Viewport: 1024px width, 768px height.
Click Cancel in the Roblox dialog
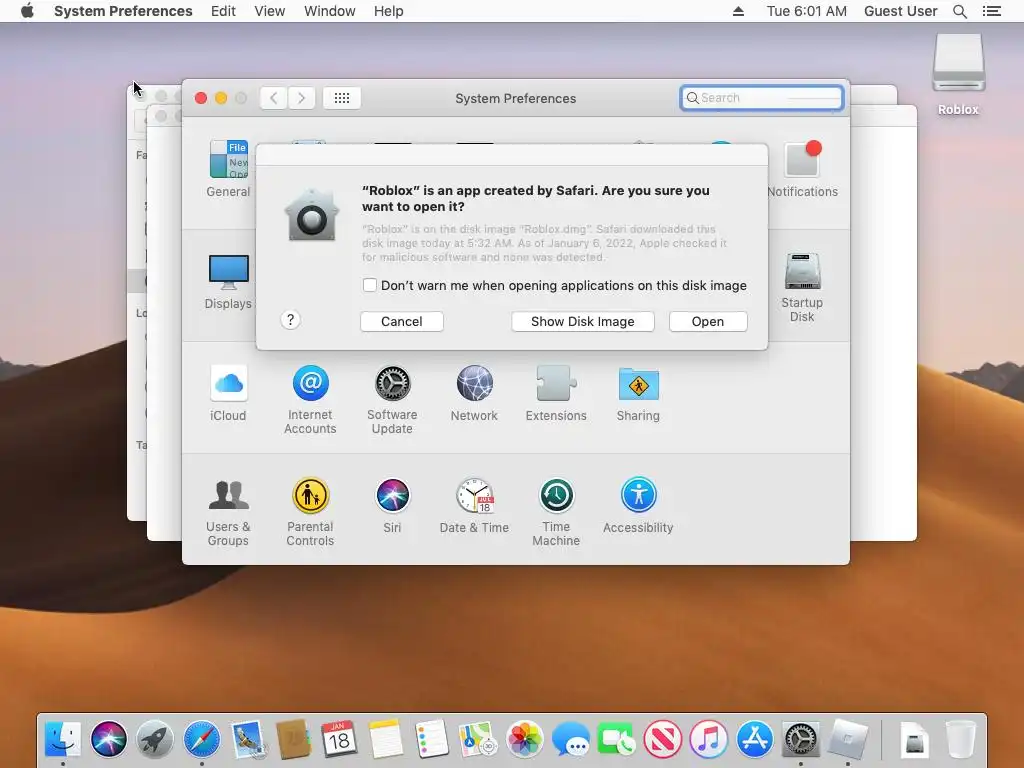pos(402,321)
